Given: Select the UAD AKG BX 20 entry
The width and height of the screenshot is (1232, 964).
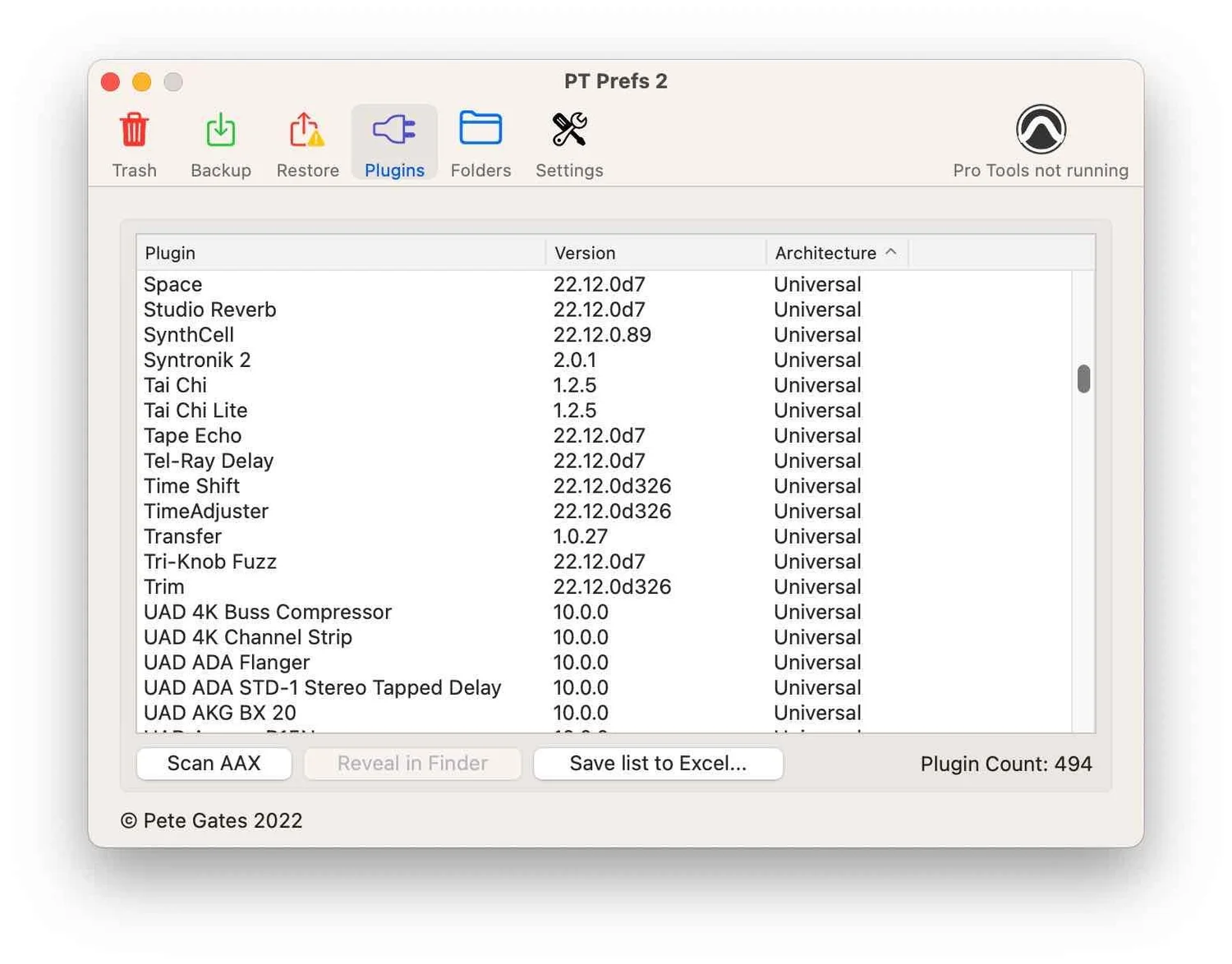Looking at the screenshot, I should 218,713.
